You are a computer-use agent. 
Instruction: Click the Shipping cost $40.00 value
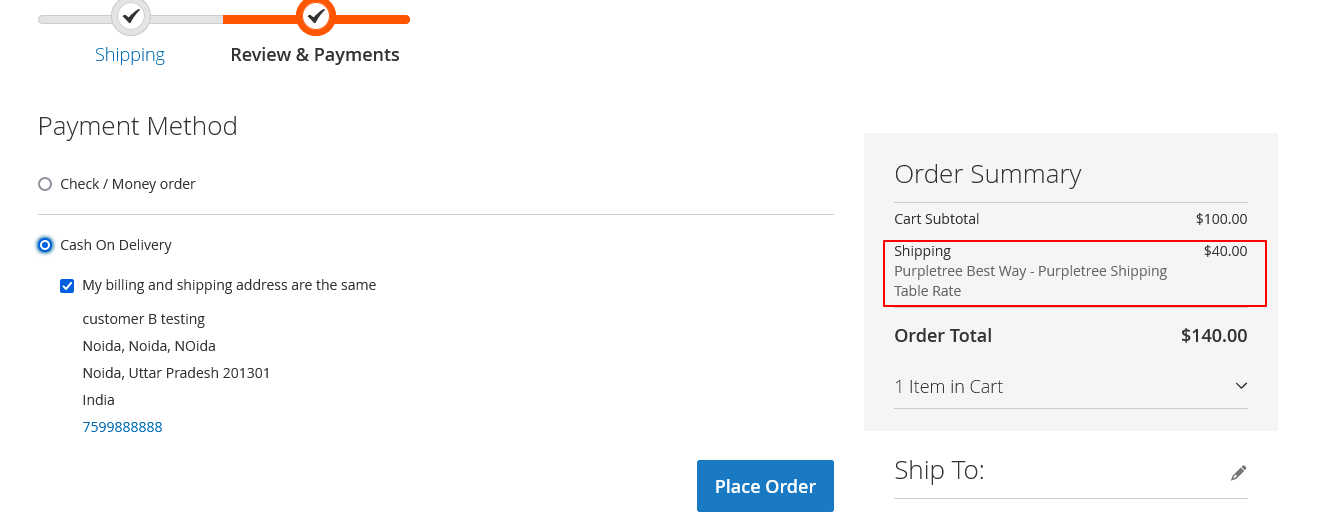(x=1226, y=251)
